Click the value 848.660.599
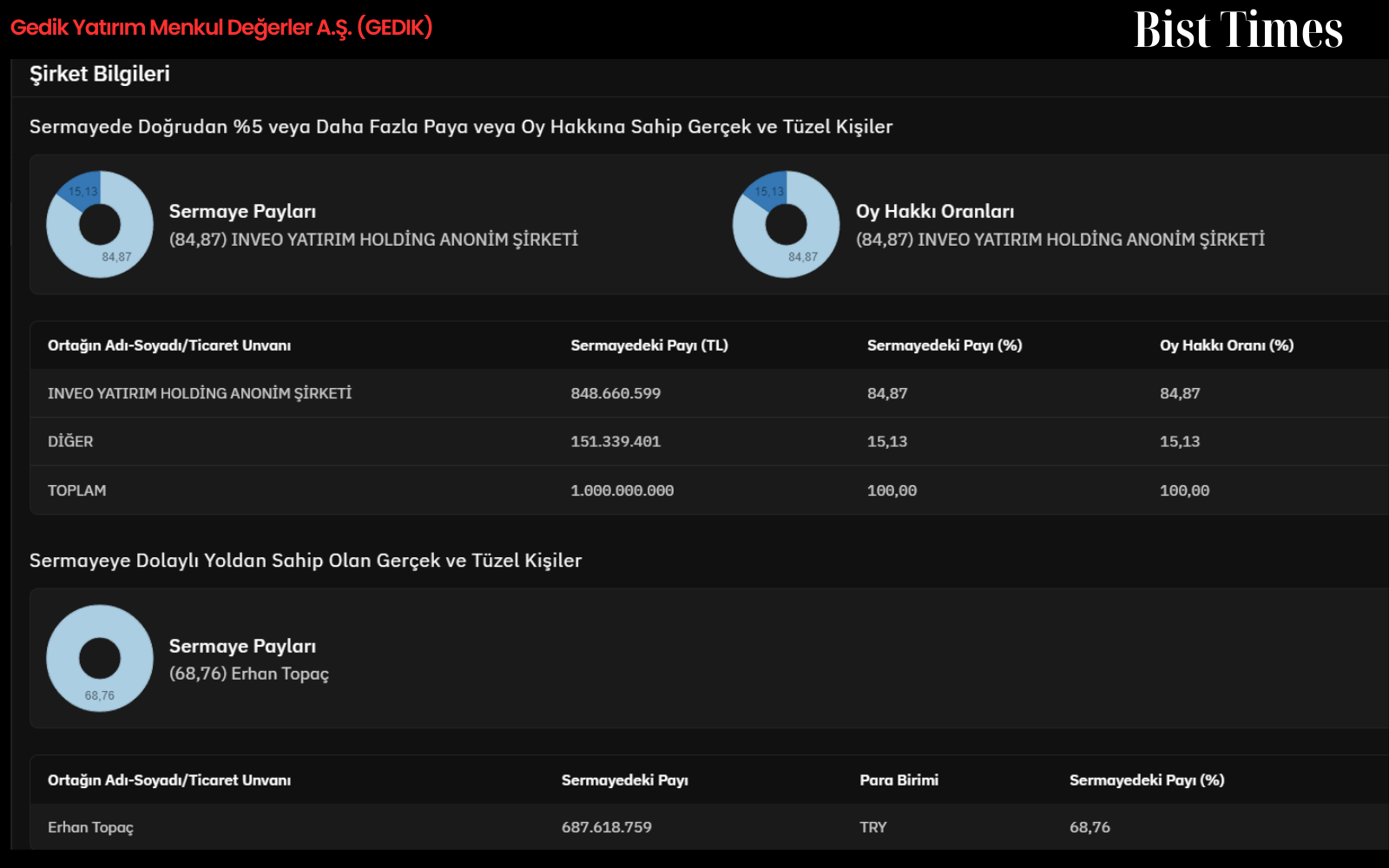The image size is (1389, 868). [616, 393]
